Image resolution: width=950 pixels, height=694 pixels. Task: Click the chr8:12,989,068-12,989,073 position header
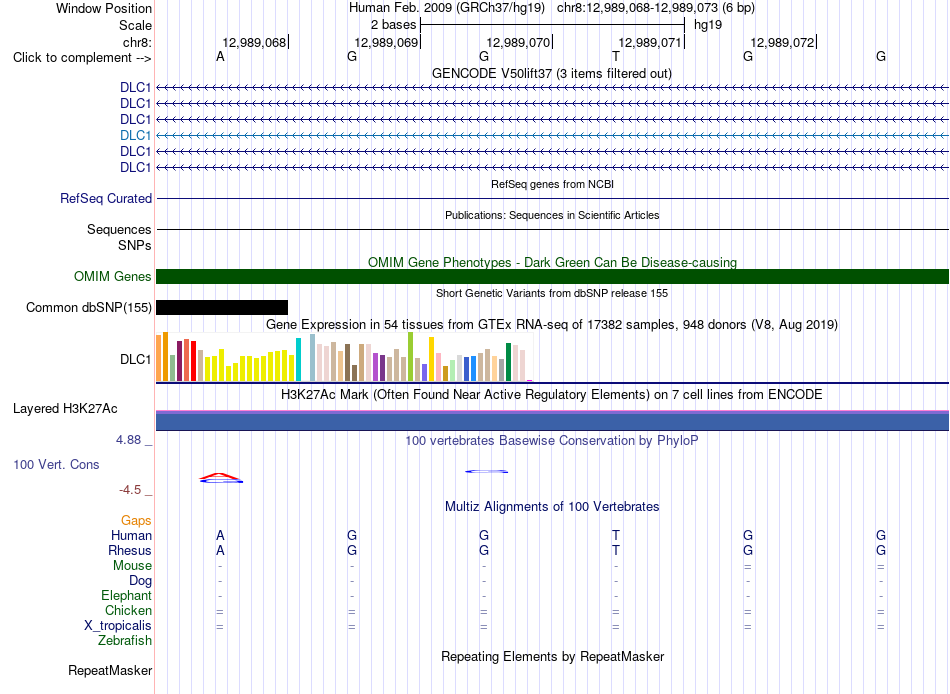point(656,8)
